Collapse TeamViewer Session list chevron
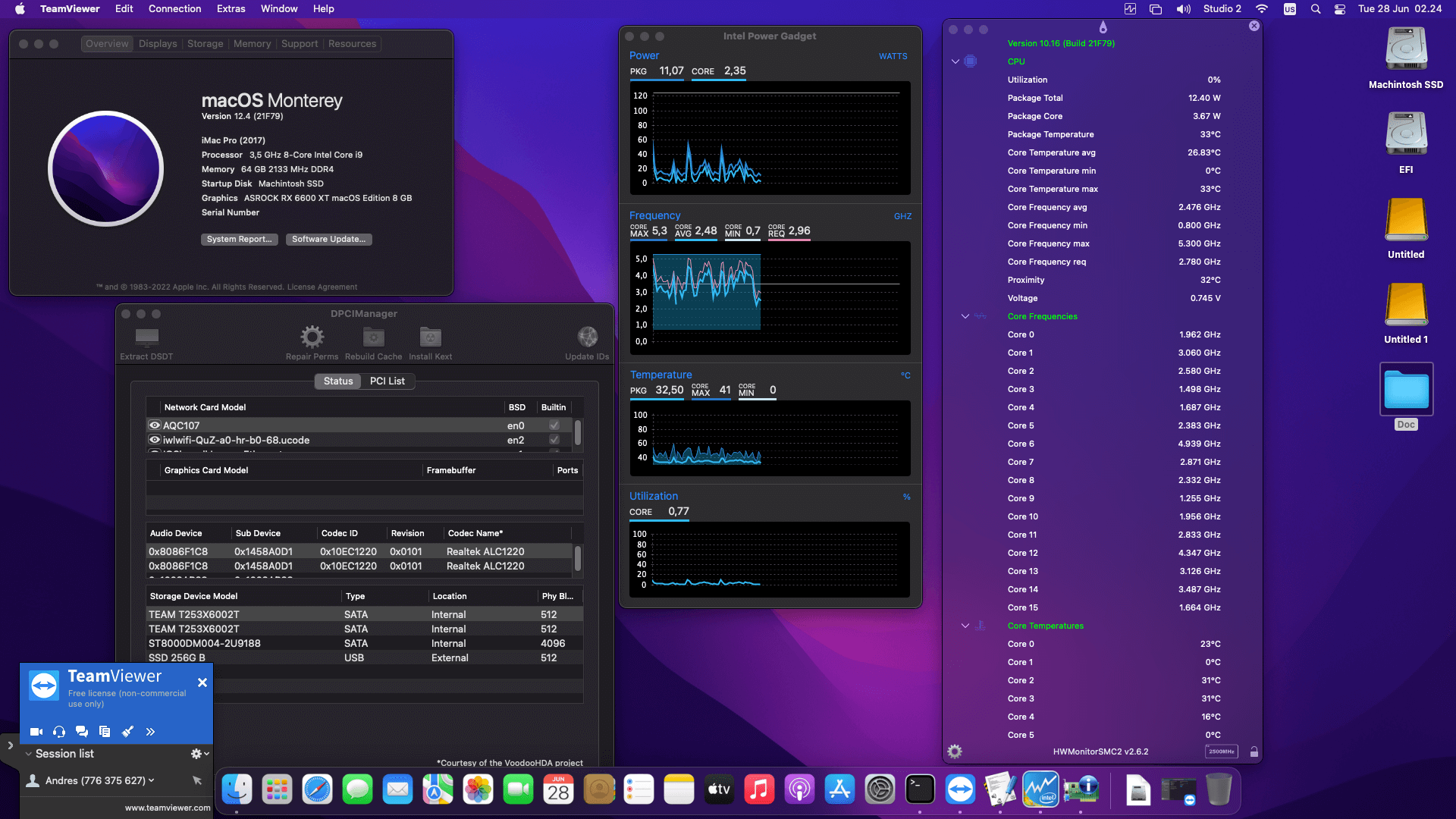The width and height of the screenshot is (1456, 819). (29, 754)
